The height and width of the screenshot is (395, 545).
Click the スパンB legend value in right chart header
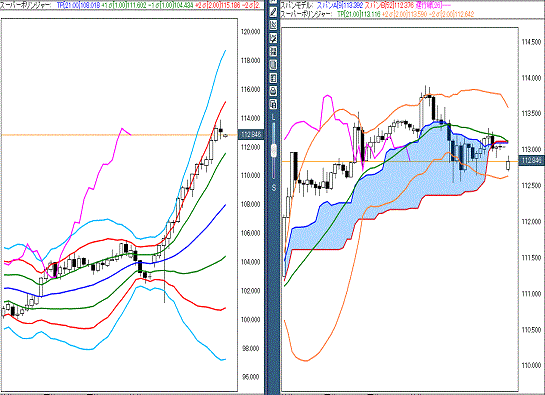(389, 6)
